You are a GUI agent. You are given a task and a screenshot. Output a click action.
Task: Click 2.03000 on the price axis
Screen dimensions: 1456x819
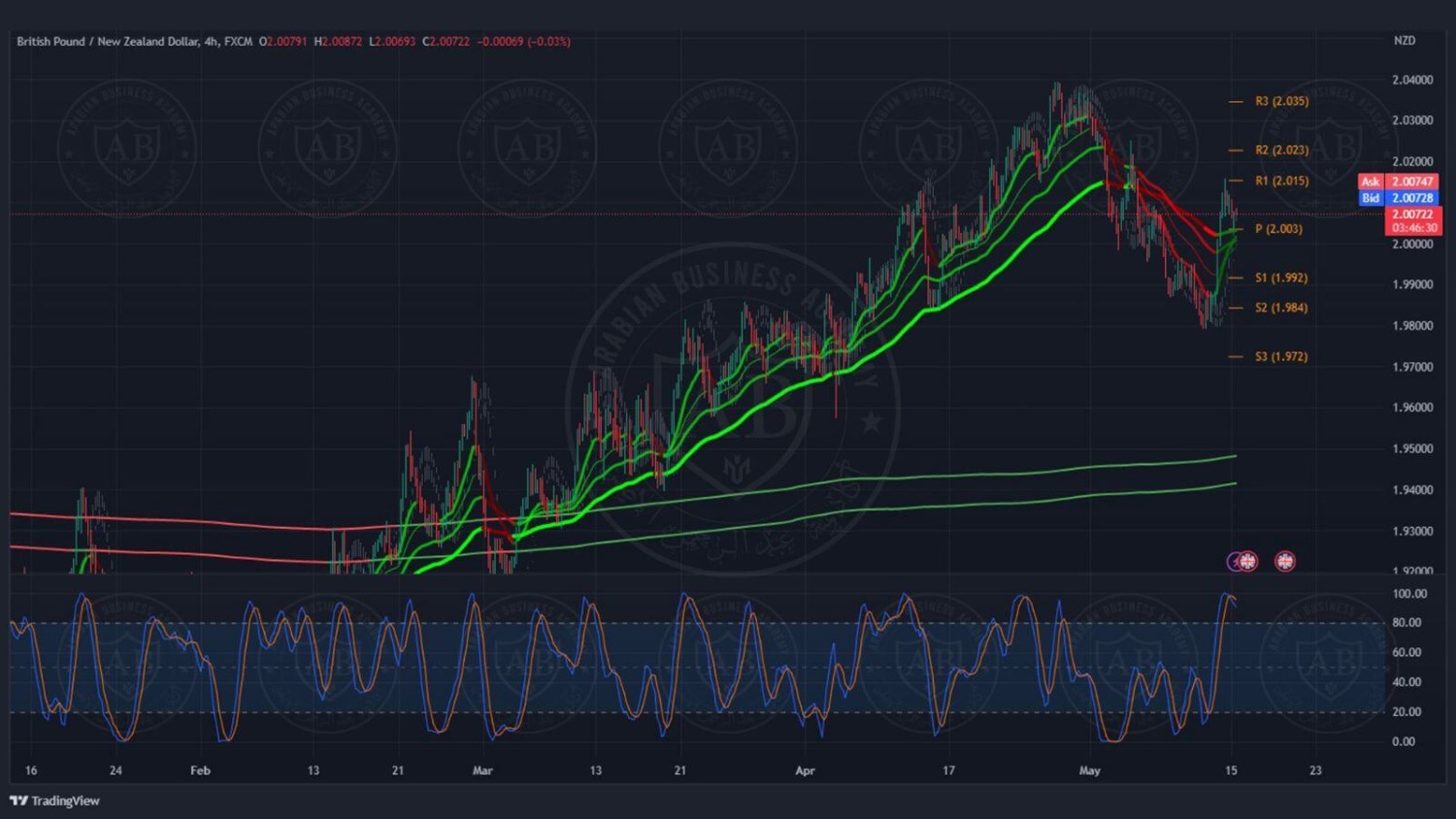[x=1412, y=120]
